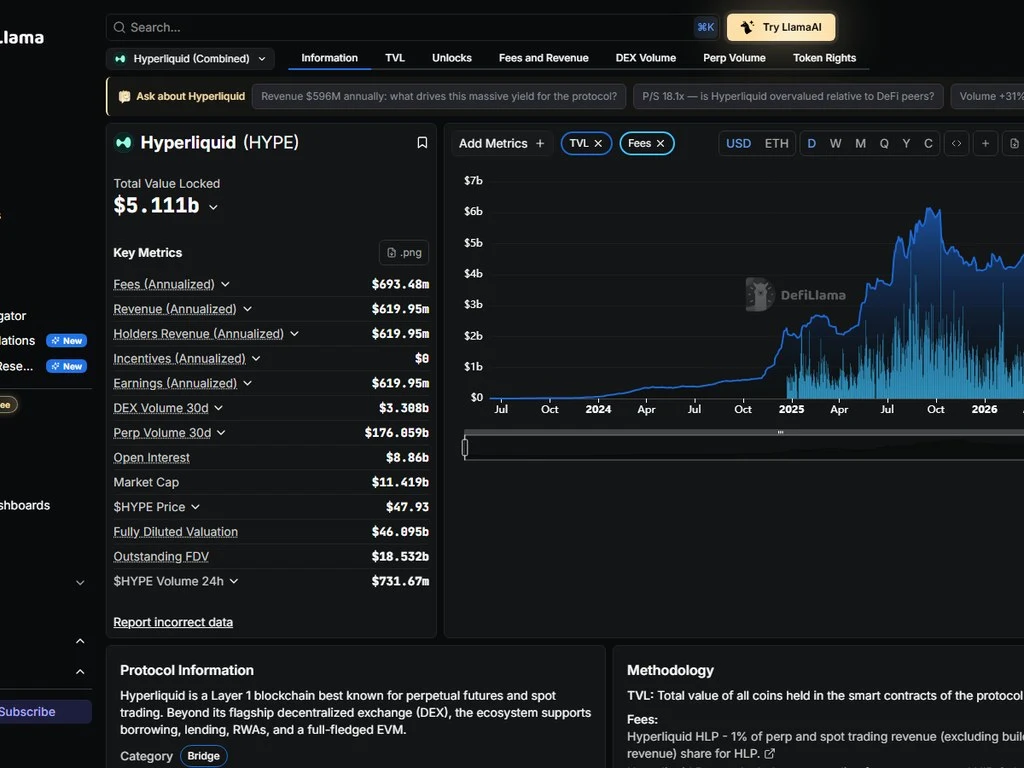This screenshot has height=768, width=1024.
Task: Set chart interval to weekly (W)
Action: 835,143
